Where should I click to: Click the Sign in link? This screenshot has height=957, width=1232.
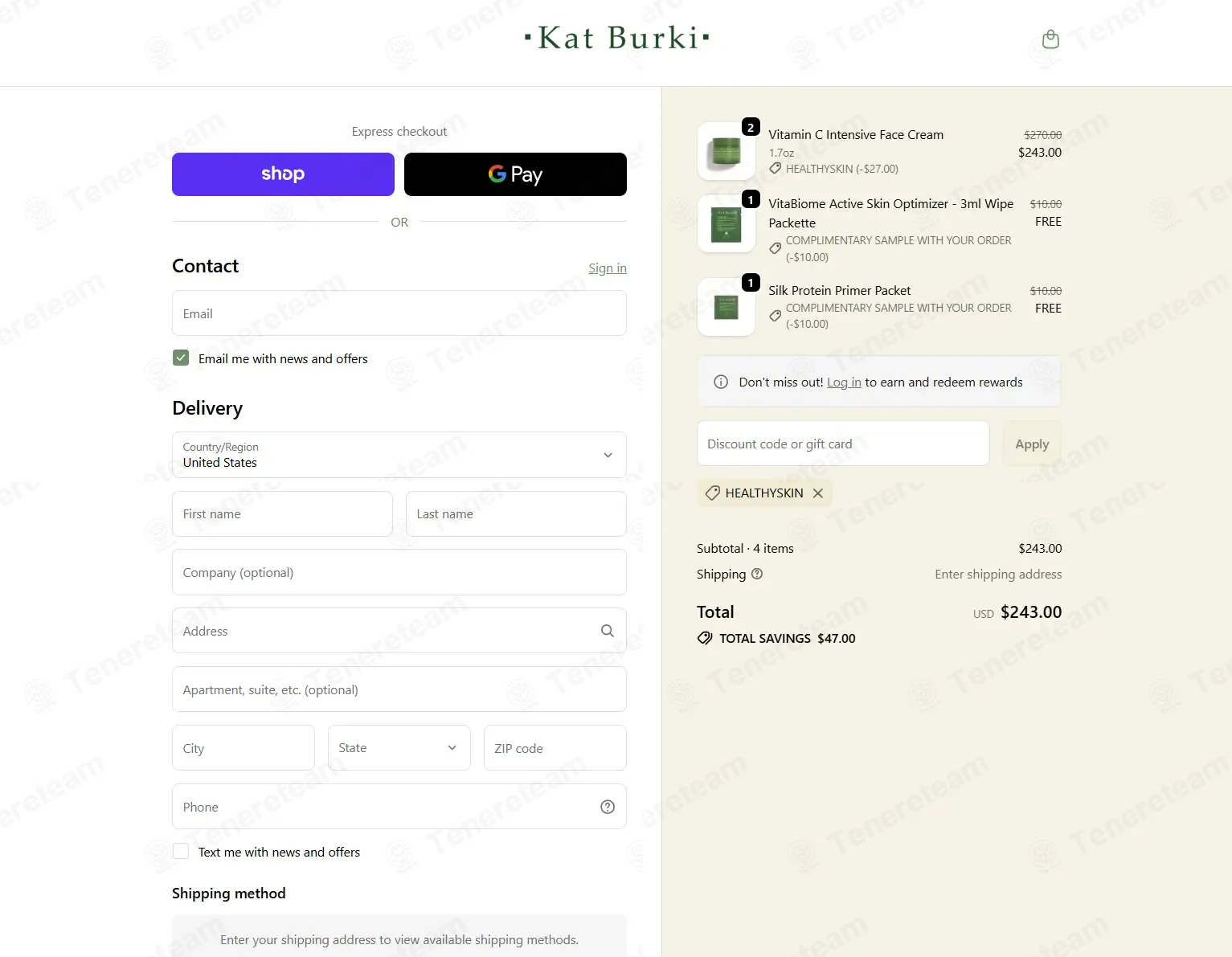pos(608,268)
